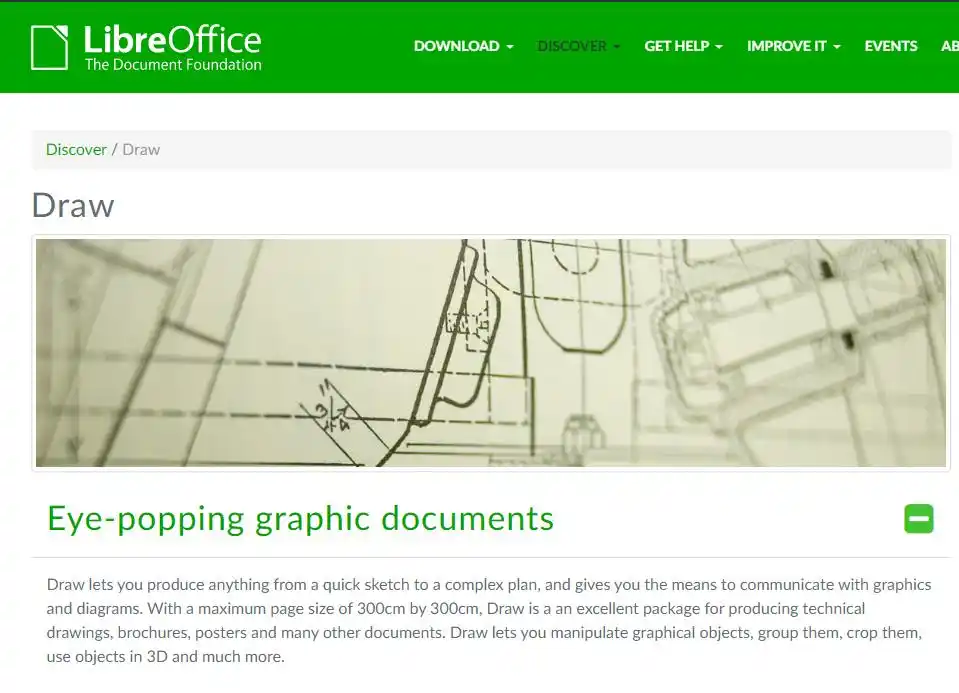Click the Eye-popping graphic documents heading
The image size is (959, 693).
click(x=300, y=519)
